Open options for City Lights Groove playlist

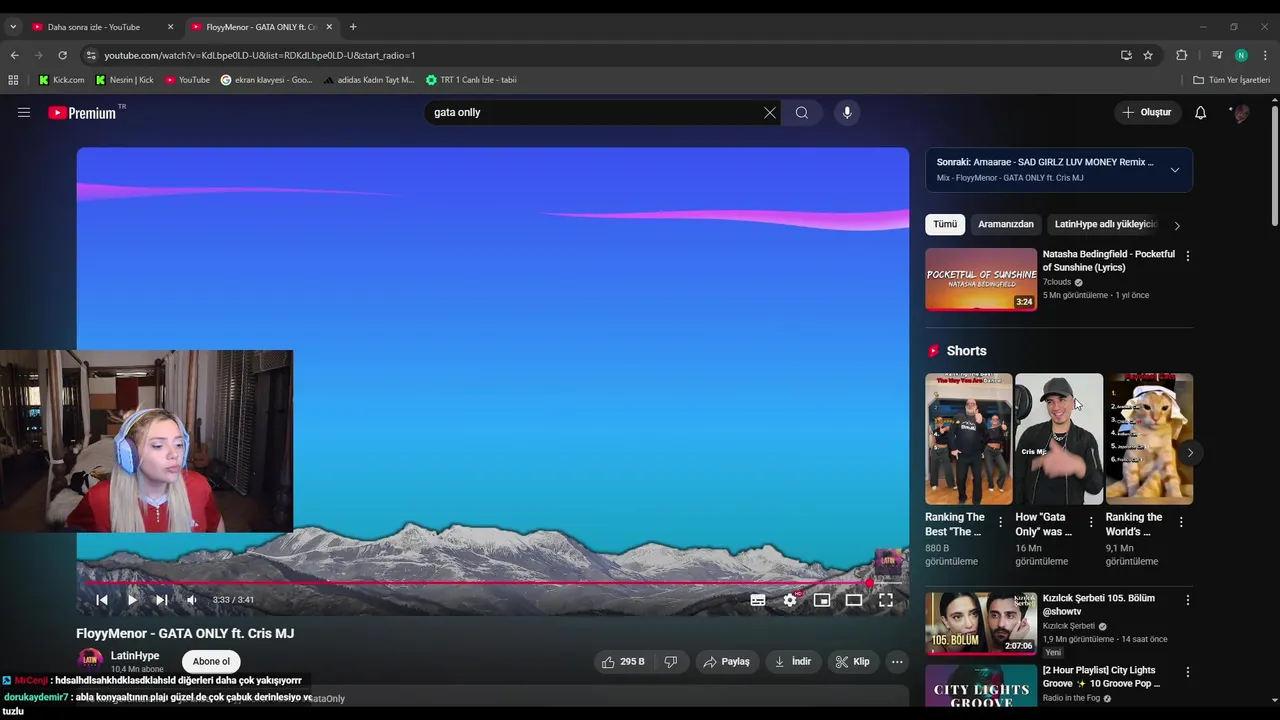(x=1187, y=672)
